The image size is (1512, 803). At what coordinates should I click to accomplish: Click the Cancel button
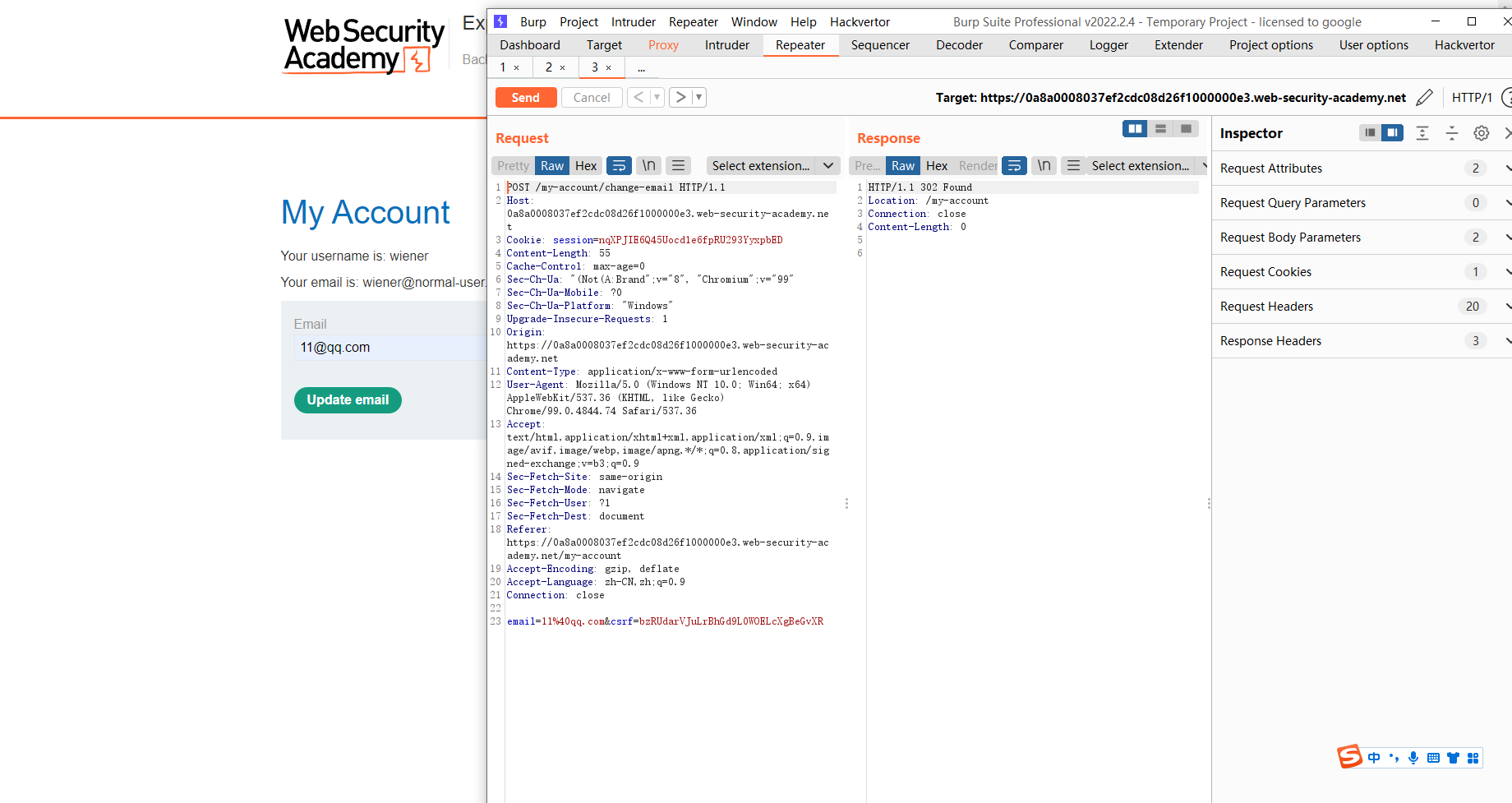tap(592, 98)
